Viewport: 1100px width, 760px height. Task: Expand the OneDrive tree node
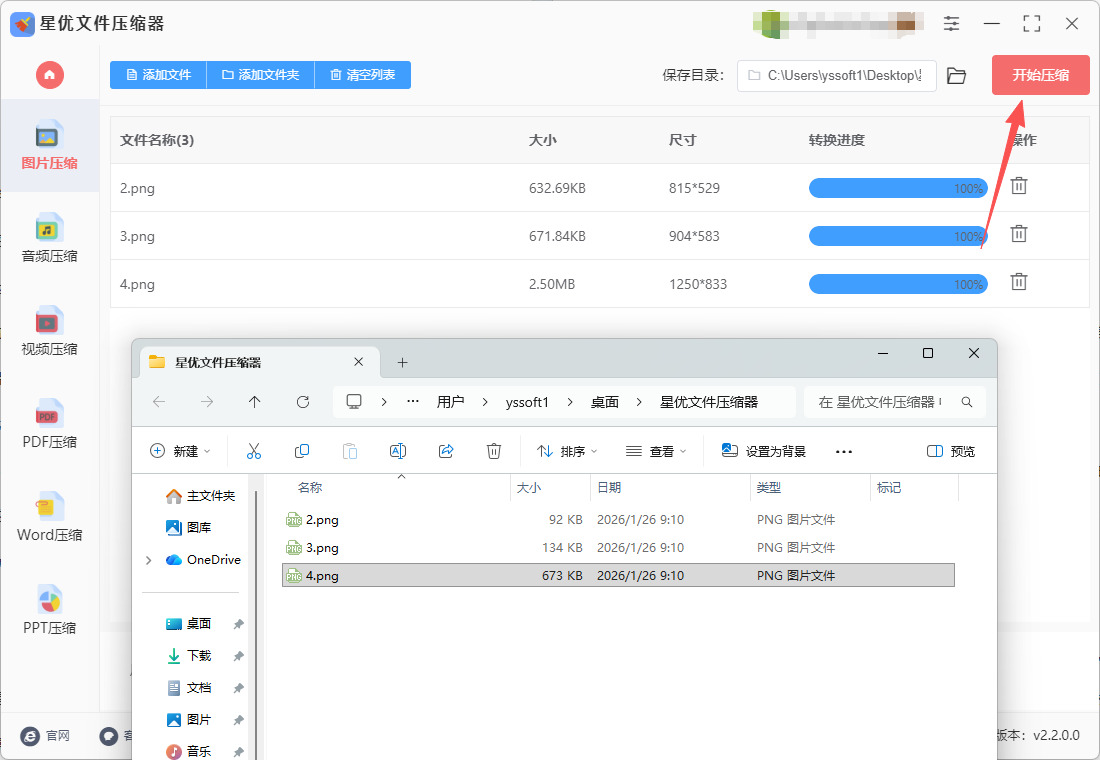tap(149, 560)
